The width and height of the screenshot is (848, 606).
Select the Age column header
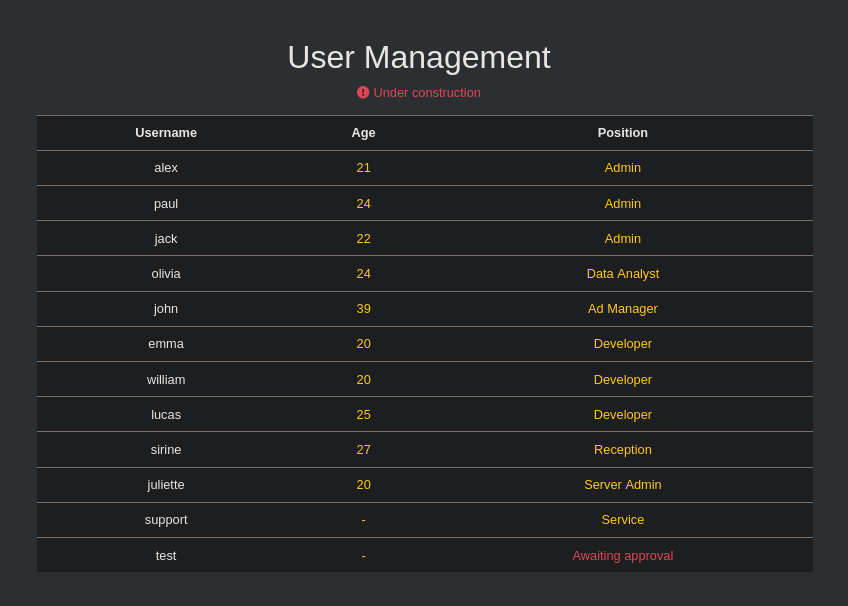coord(363,133)
